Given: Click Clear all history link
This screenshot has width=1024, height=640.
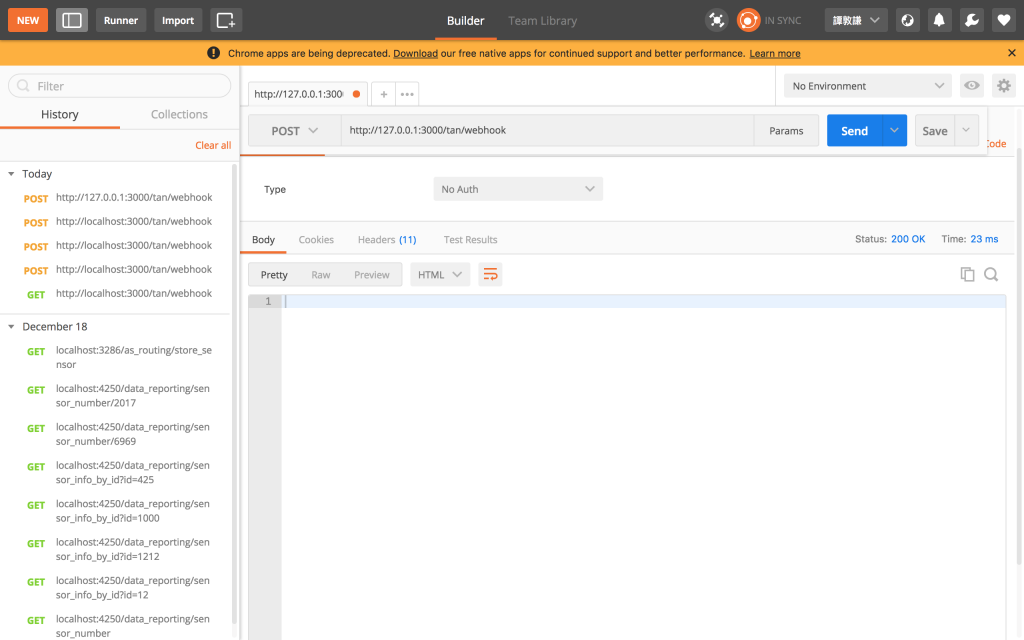Looking at the screenshot, I should (213, 145).
